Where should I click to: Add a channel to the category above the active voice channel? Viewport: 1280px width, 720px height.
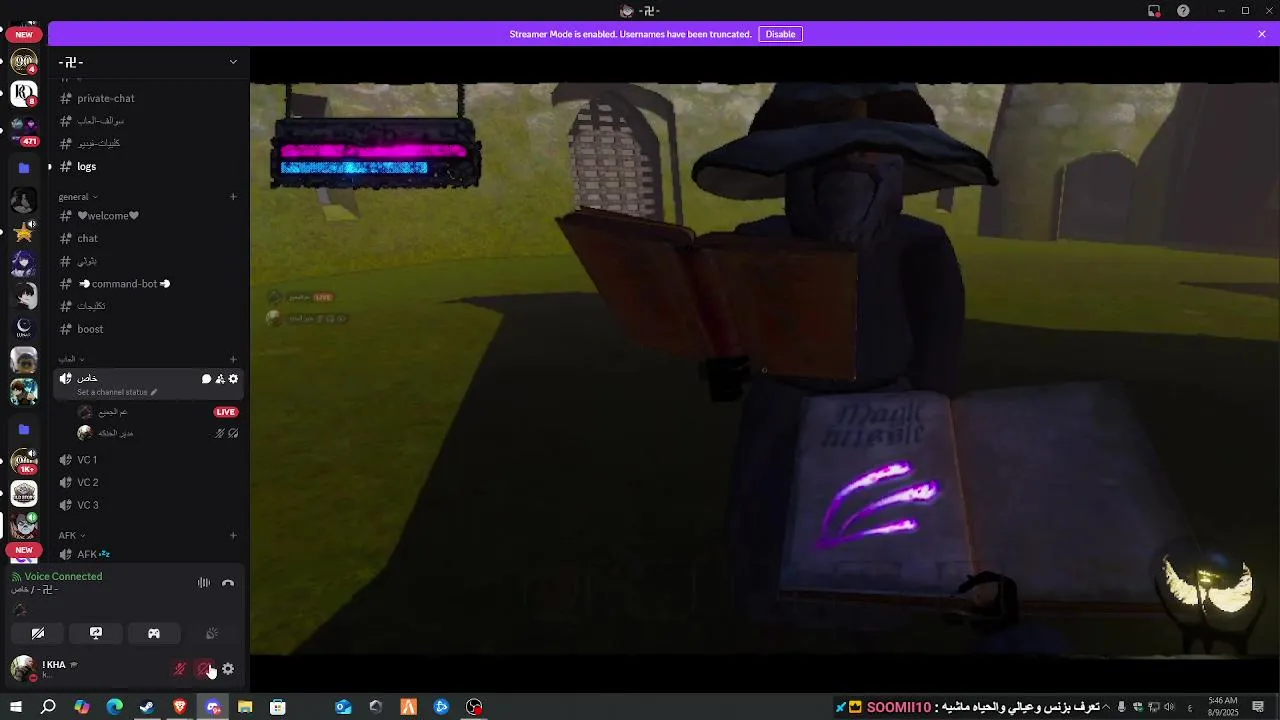click(233, 359)
